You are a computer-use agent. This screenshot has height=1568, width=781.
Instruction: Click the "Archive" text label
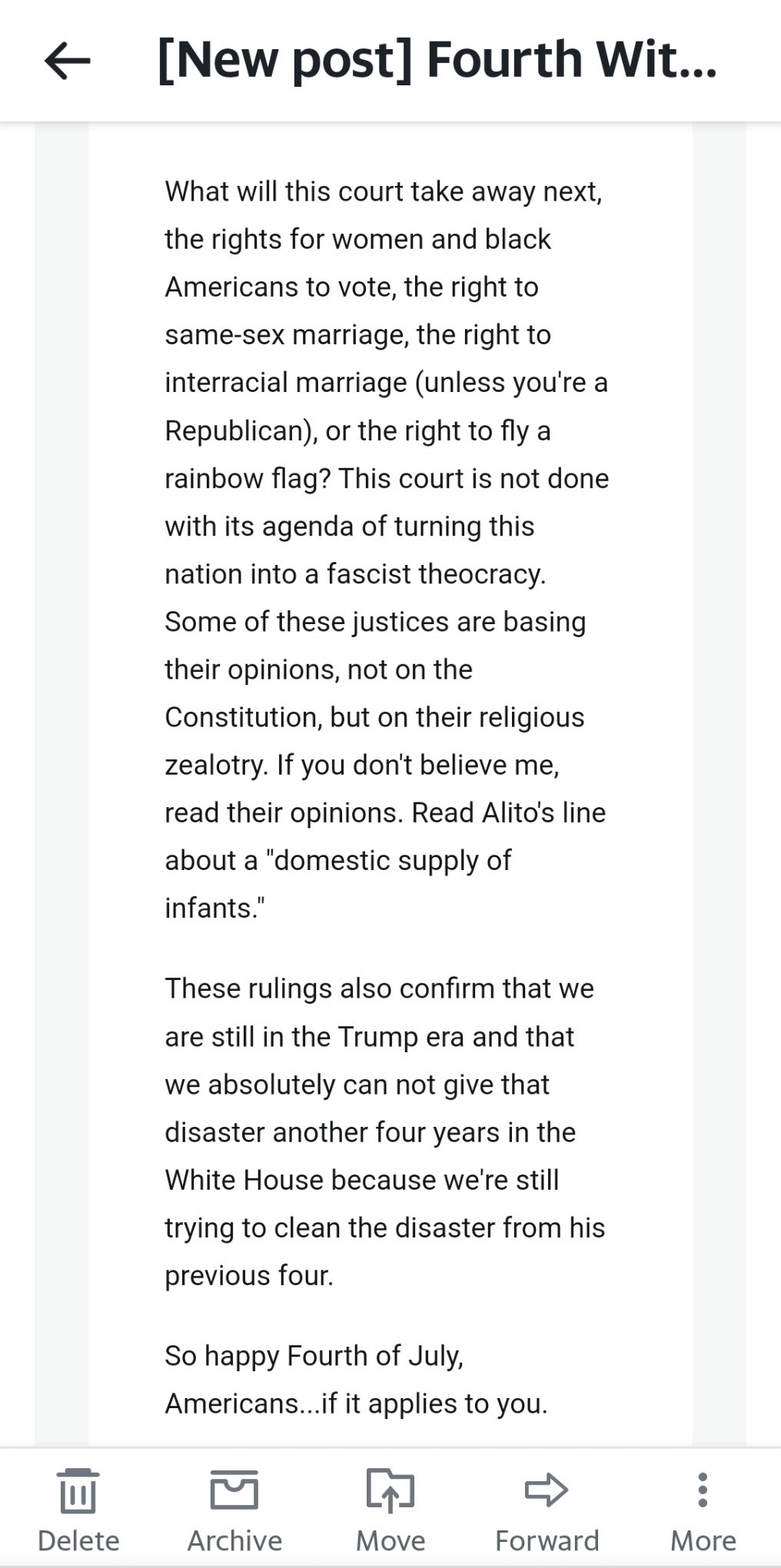tap(234, 1541)
